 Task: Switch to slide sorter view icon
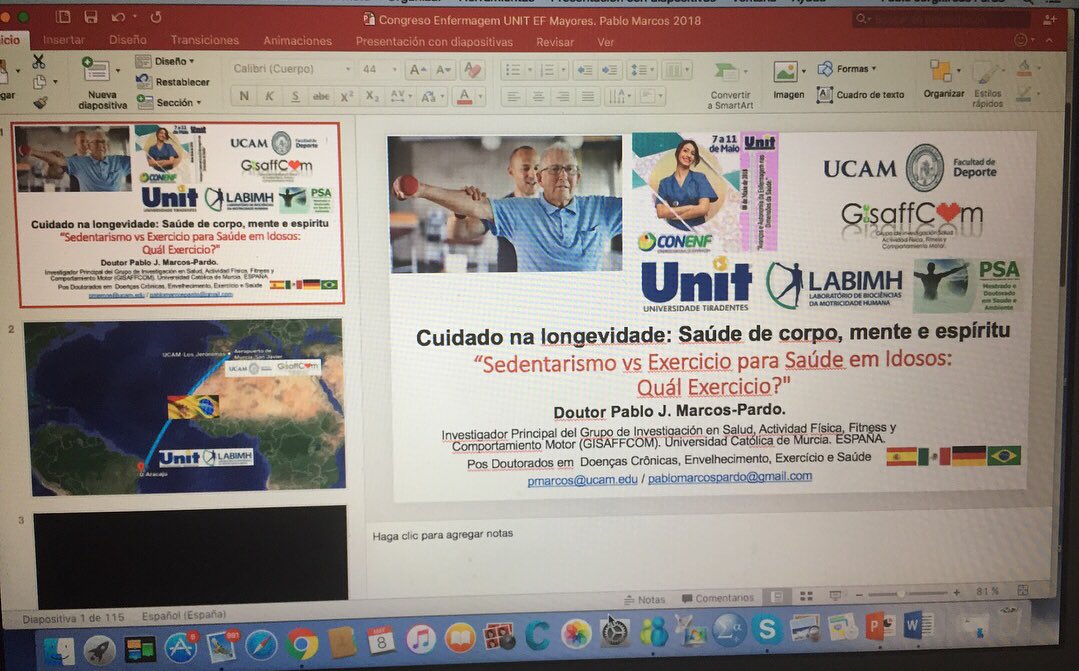[806, 596]
